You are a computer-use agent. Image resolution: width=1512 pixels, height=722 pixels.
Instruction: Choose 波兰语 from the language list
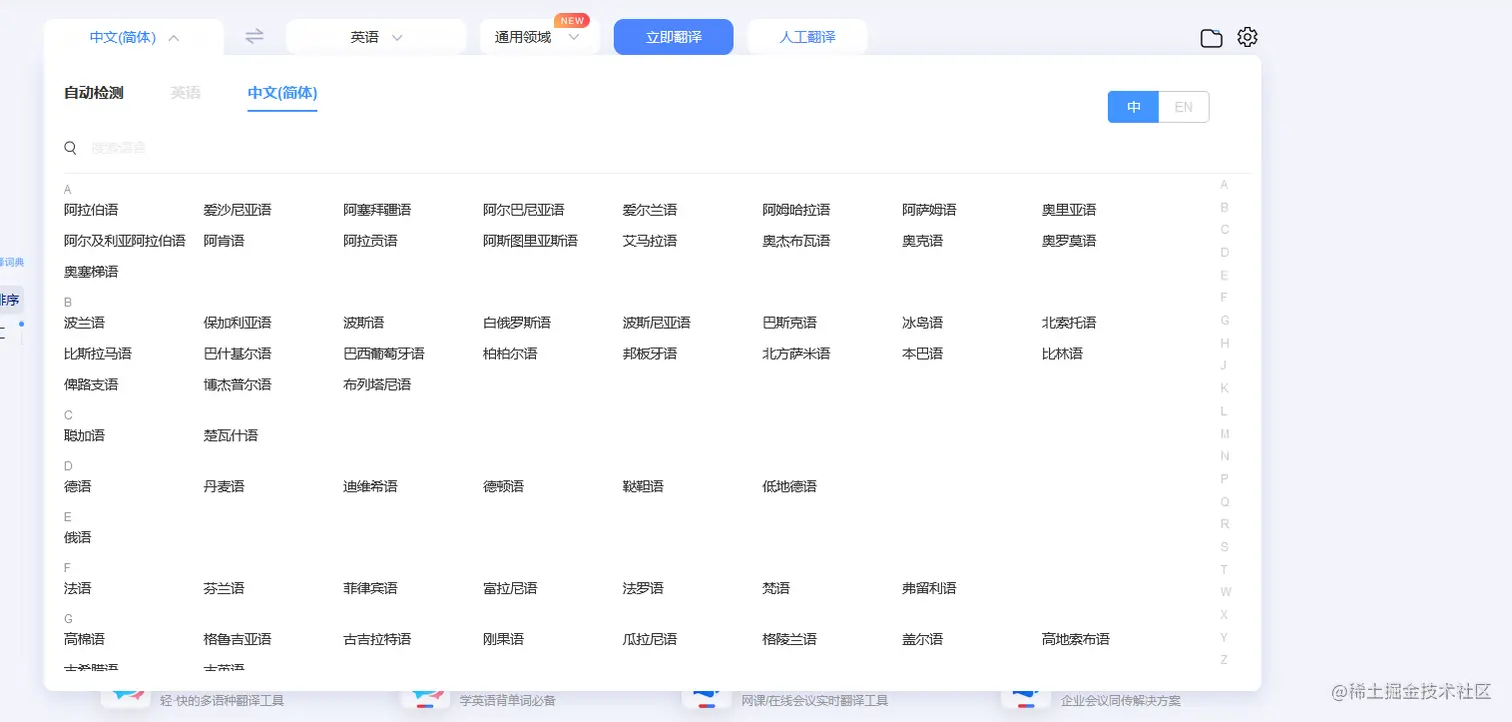(x=84, y=323)
